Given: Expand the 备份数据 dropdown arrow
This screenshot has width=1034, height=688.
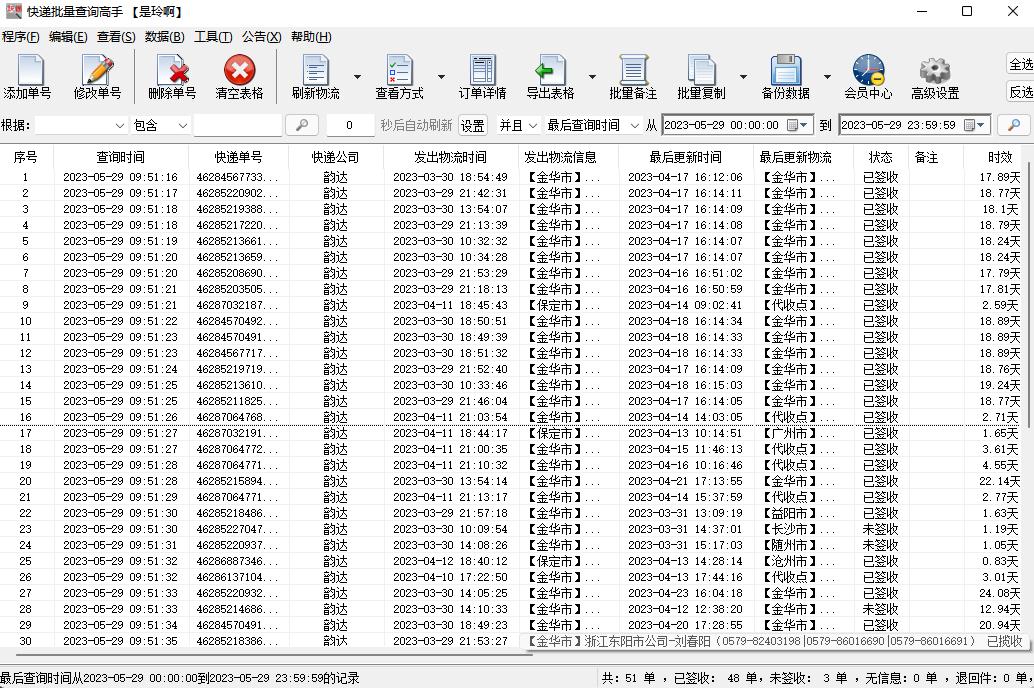Looking at the screenshot, I should [827, 77].
